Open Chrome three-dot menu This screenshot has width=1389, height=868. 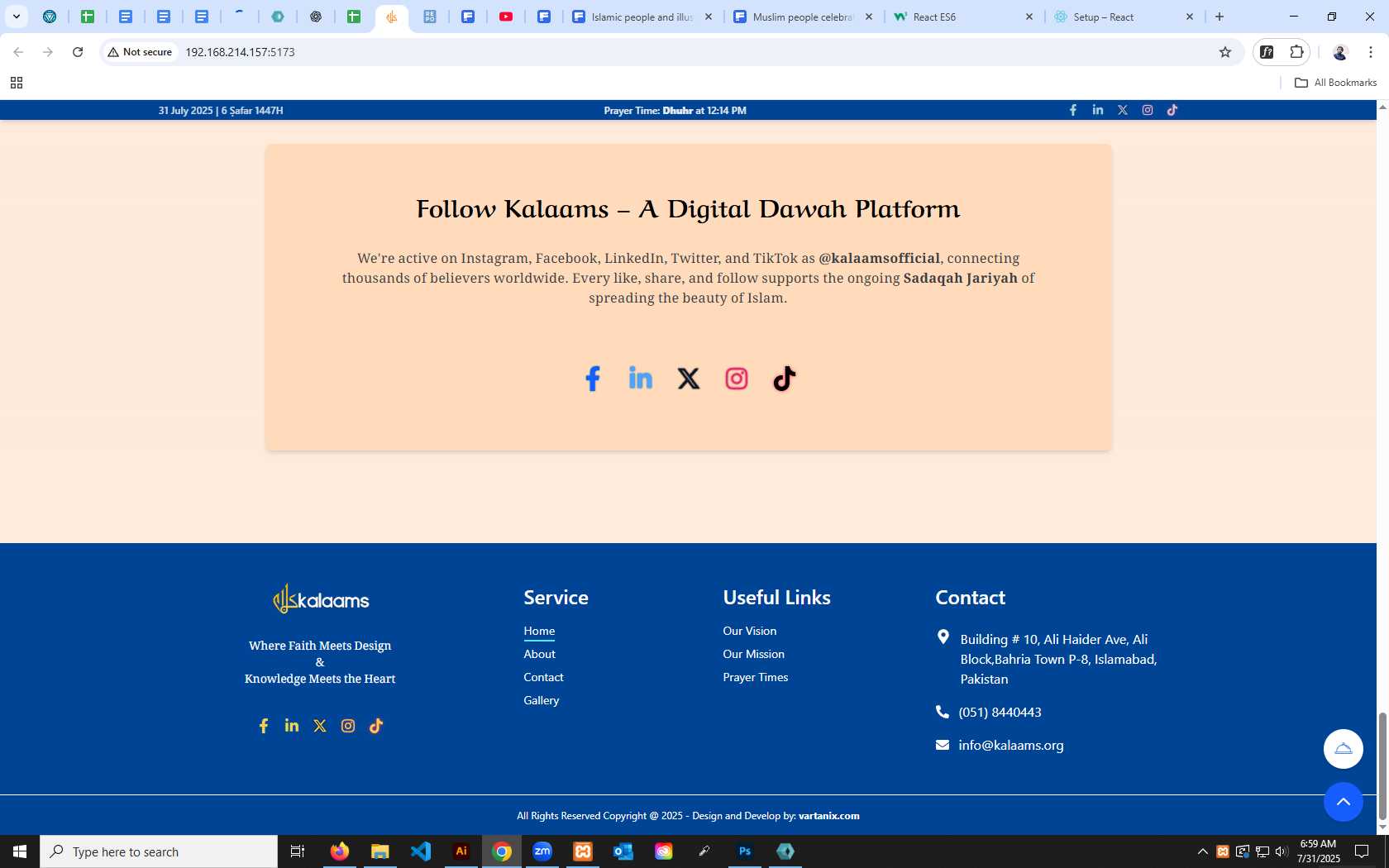[1371, 52]
